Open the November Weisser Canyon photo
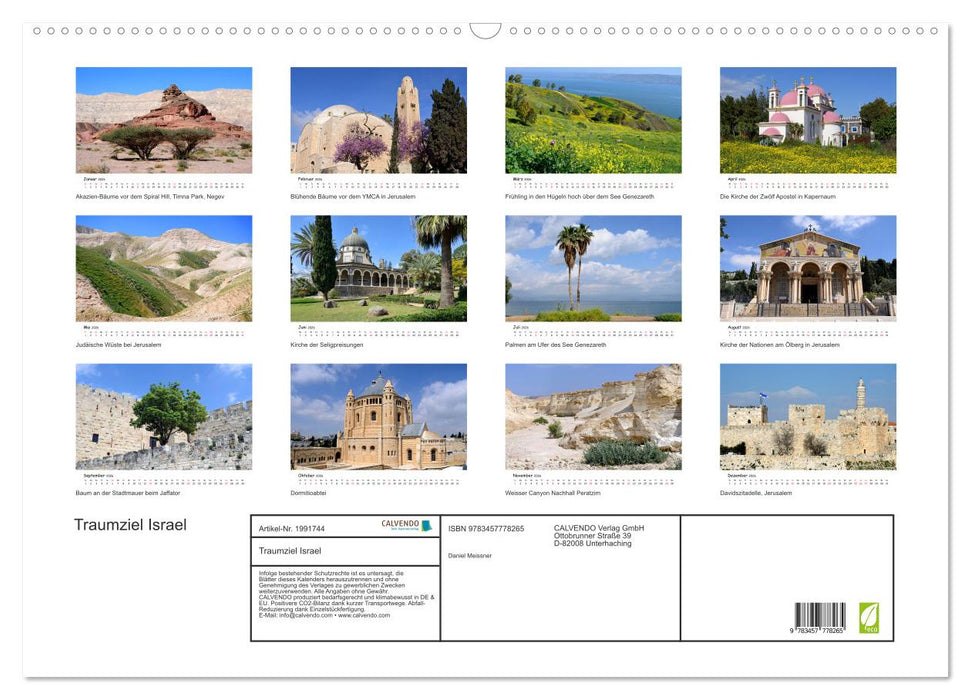The height and width of the screenshot is (700, 971). tap(593, 416)
